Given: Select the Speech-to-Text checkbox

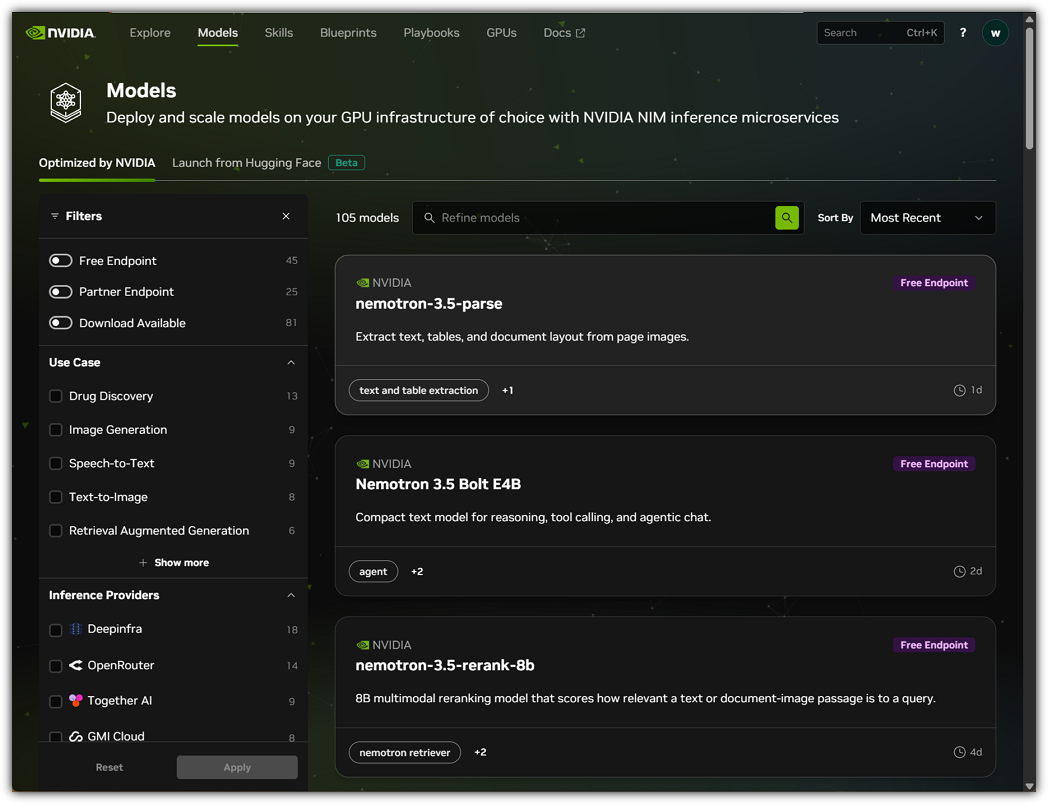Looking at the screenshot, I should tap(56, 463).
